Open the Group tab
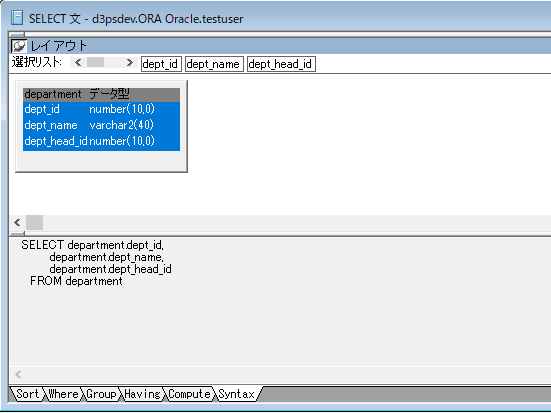The height and width of the screenshot is (413, 551). (101, 394)
